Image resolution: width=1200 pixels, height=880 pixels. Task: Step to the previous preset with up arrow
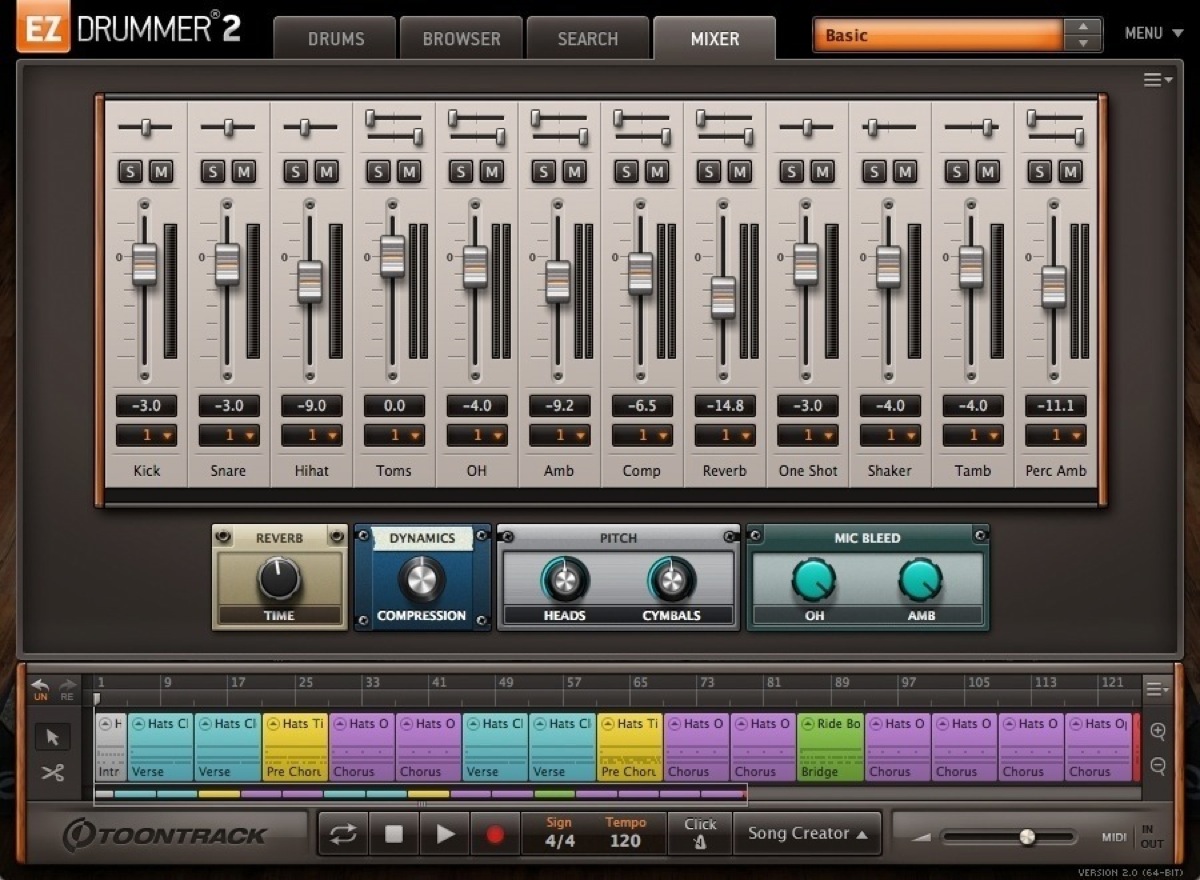(x=1083, y=27)
